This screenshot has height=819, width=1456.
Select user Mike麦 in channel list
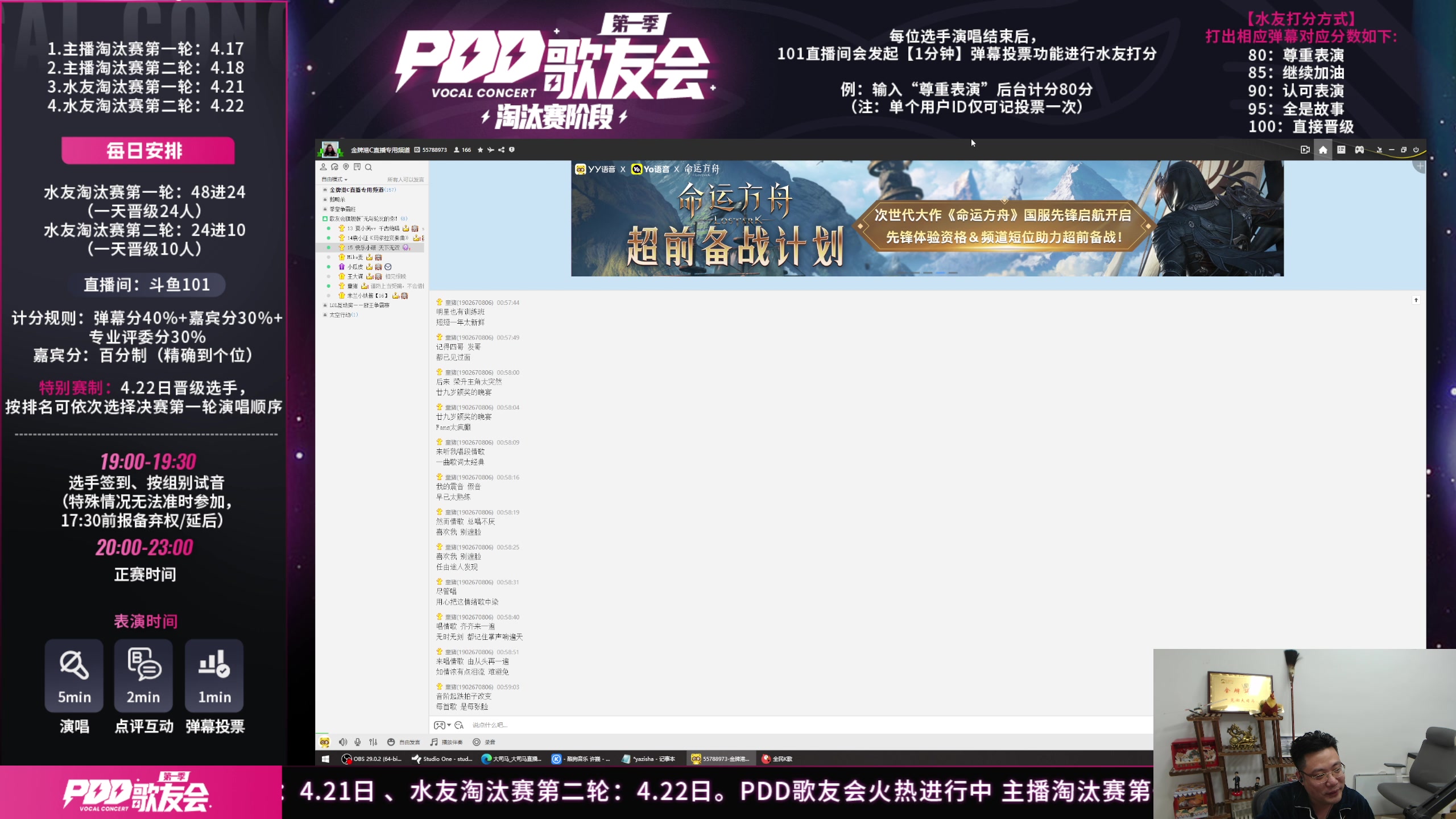355,258
